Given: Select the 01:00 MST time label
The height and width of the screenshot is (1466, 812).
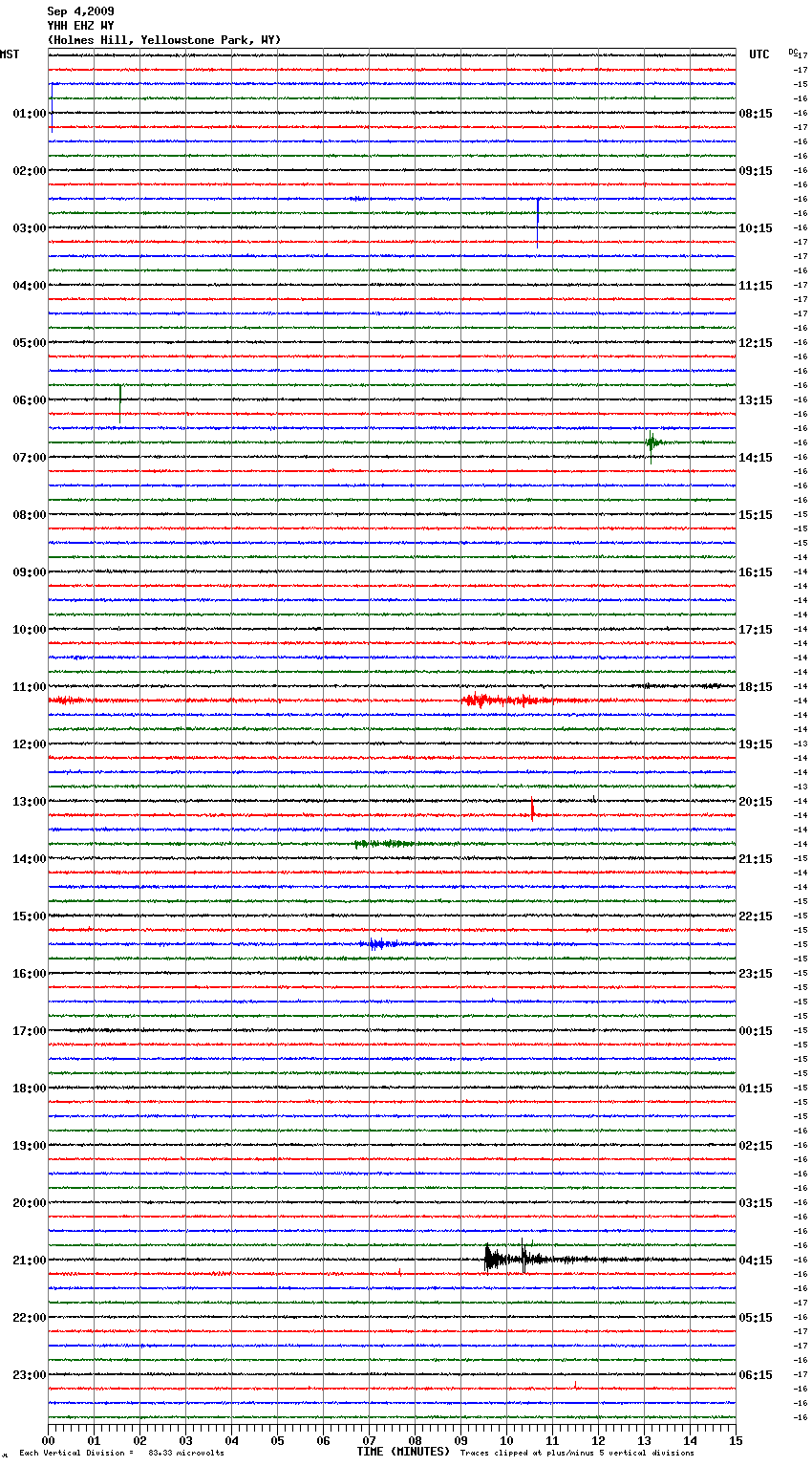Looking at the screenshot, I should coord(30,114).
